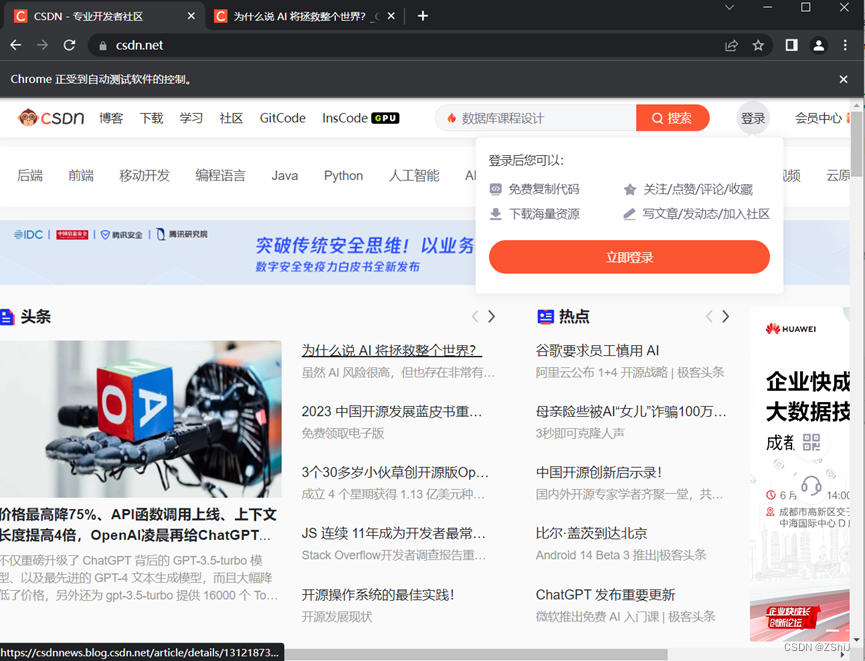
Task: Open the Chrome three-dot menu
Action: tap(845, 45)
